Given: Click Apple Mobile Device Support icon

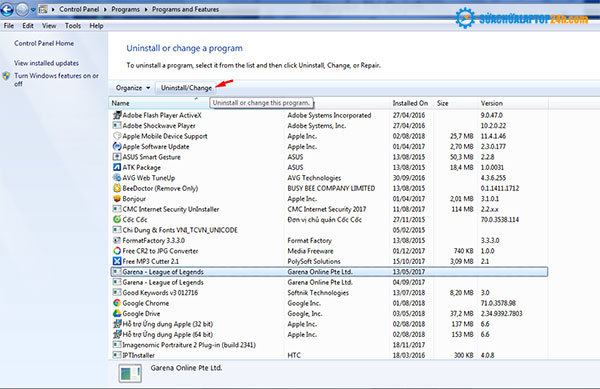Looking at the screenshot, I should tap(117, 136).
